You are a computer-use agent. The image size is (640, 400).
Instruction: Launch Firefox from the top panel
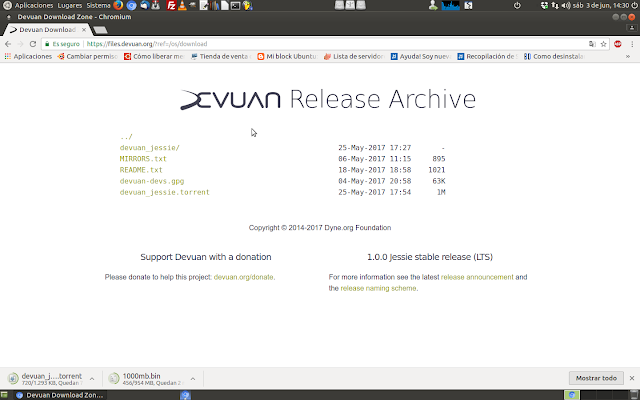pyautogui.click(x=118, y=5)
